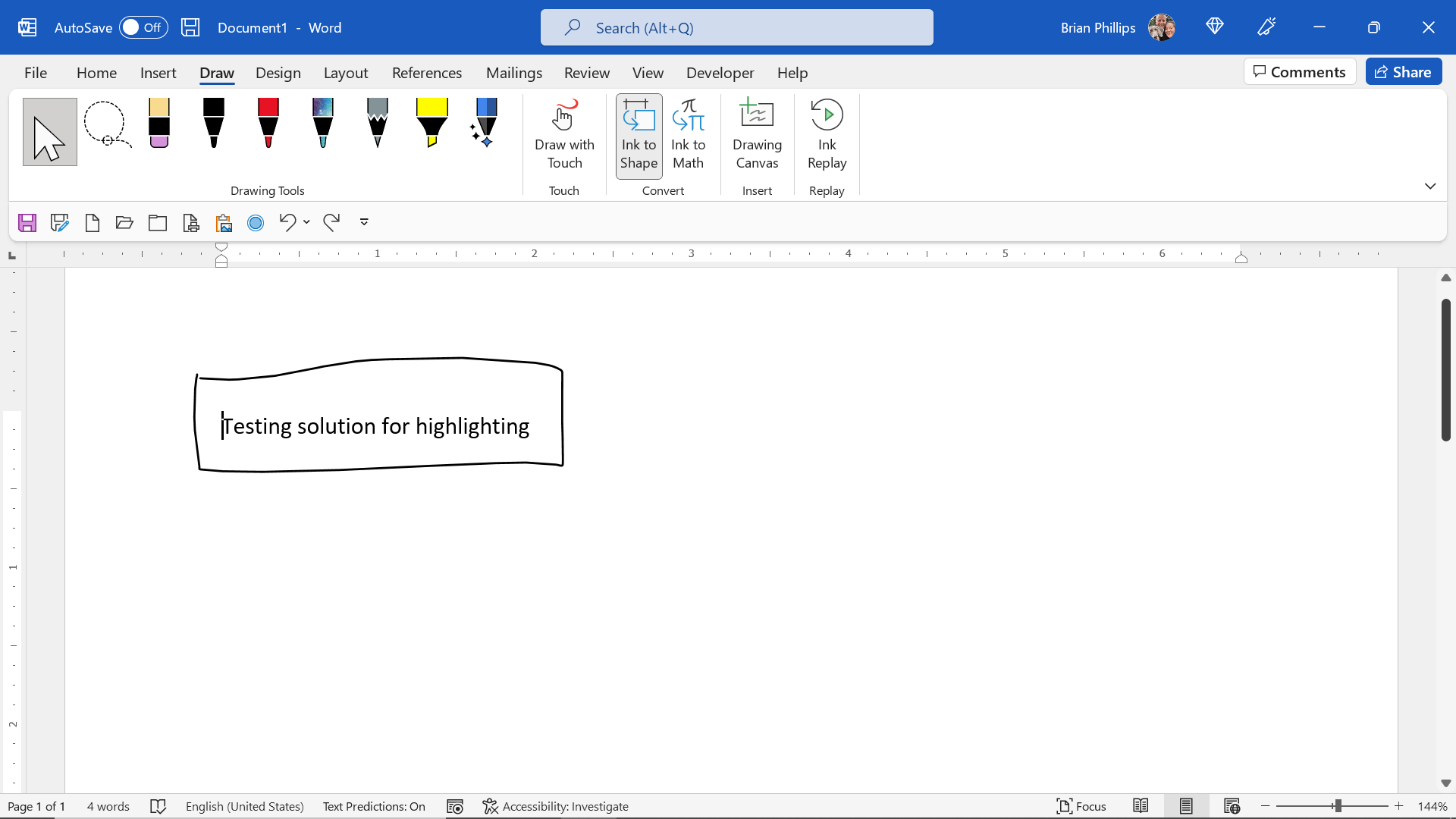Screen dimensions: 1456x819
Task: Toggle AutoSave on
Action: pos(143,27)
